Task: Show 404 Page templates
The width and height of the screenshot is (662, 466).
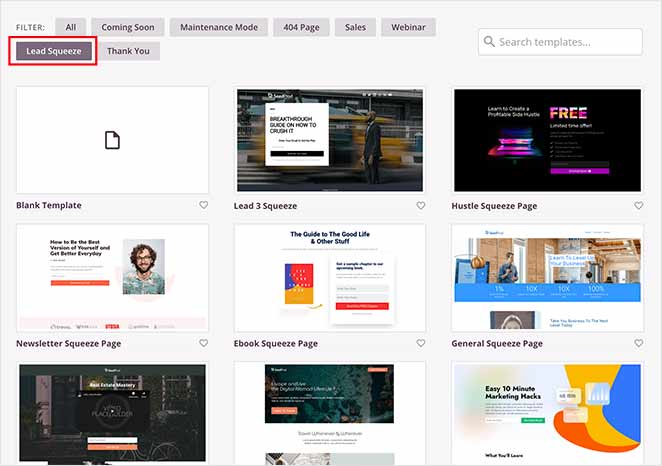Action: click(301, 27)
